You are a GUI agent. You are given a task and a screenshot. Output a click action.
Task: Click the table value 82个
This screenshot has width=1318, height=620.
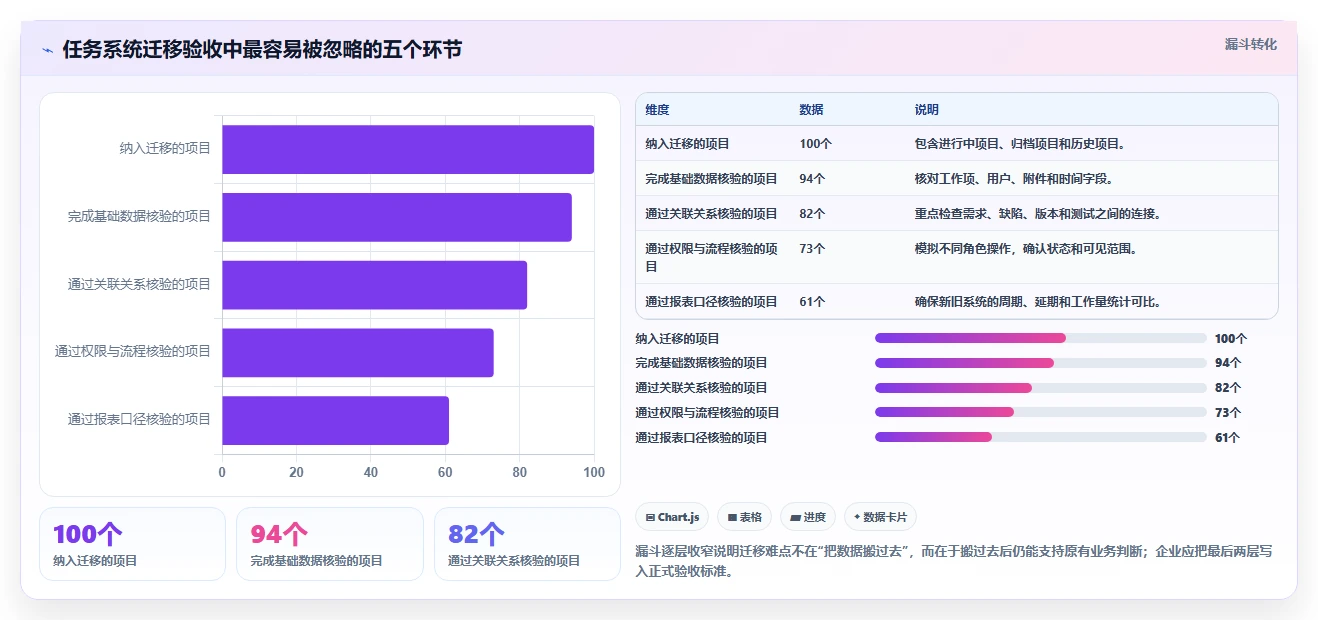tap(812, 214)
